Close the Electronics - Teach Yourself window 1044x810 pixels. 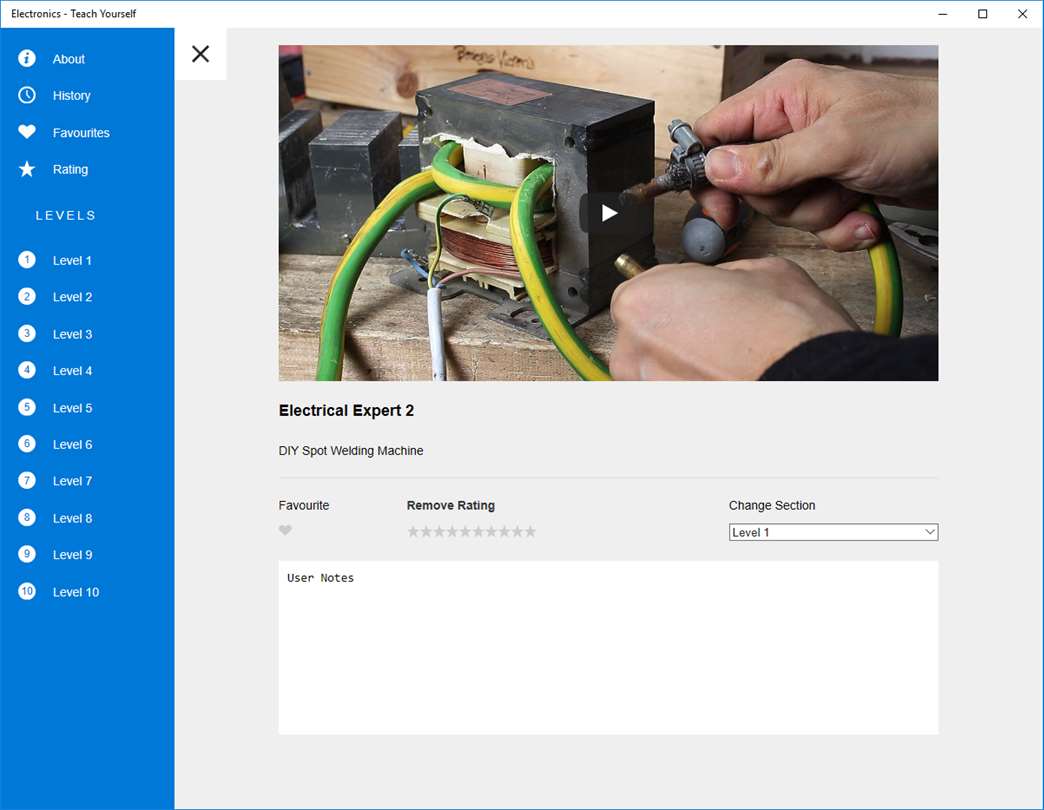[1023, 14]
